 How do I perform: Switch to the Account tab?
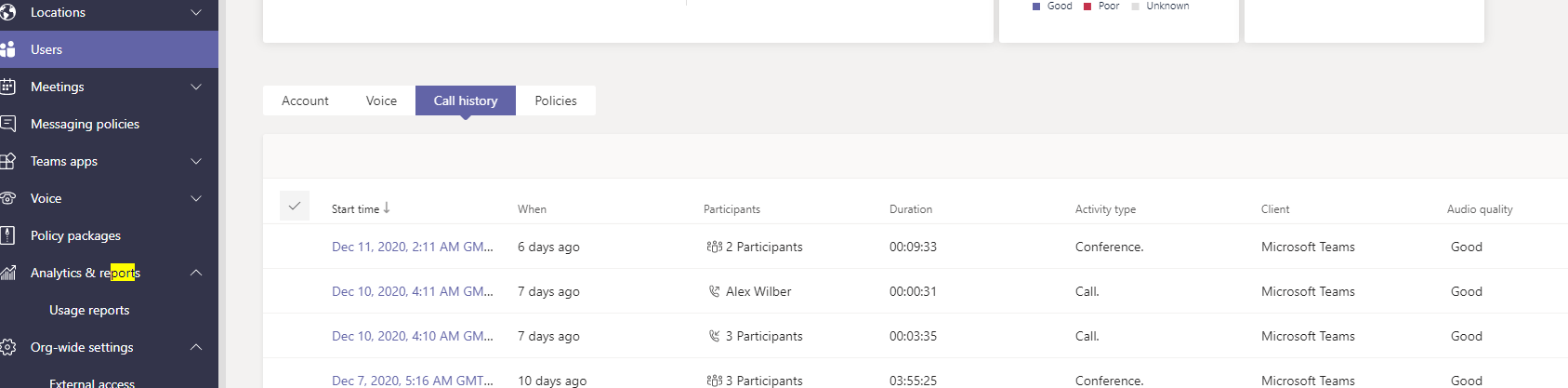pos(305,100)
